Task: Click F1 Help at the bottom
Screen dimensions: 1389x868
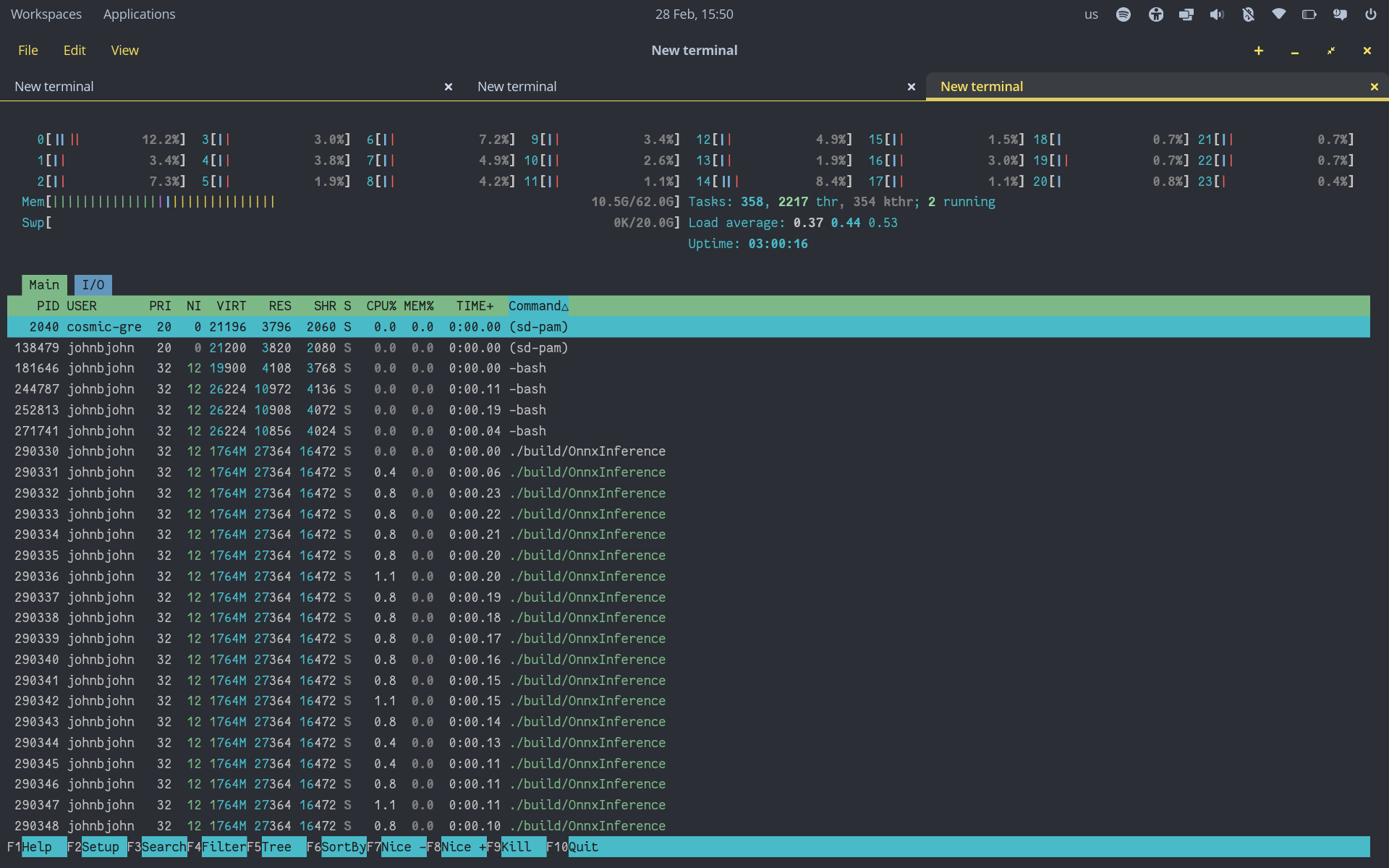Action: tap(34, 846)
